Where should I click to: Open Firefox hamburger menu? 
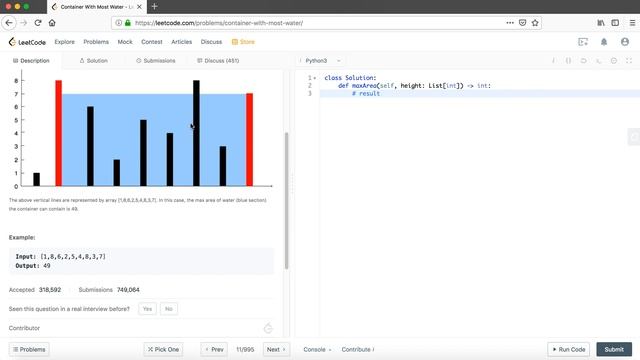[632, 23]
